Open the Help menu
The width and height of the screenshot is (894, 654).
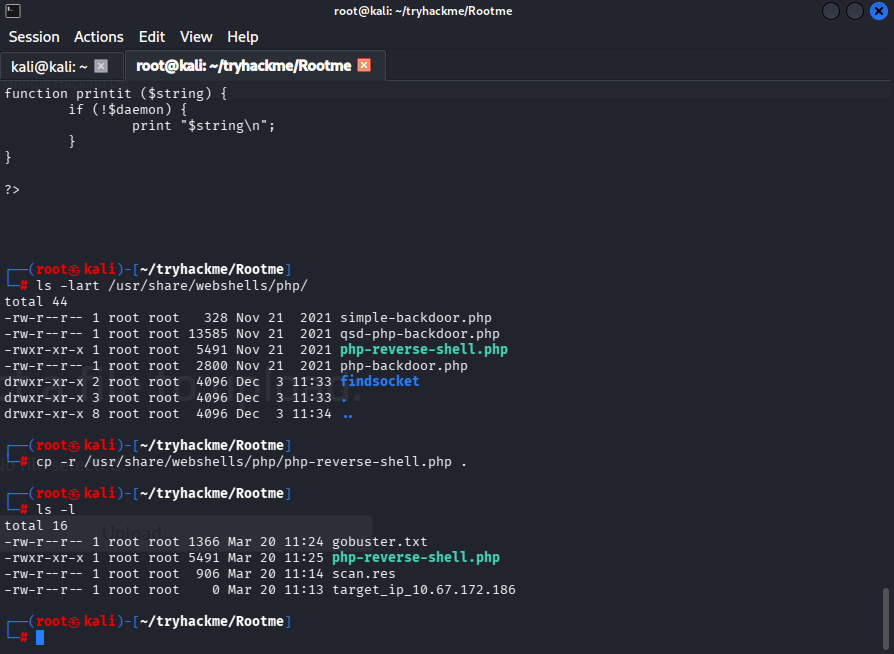tap(243, 37)
